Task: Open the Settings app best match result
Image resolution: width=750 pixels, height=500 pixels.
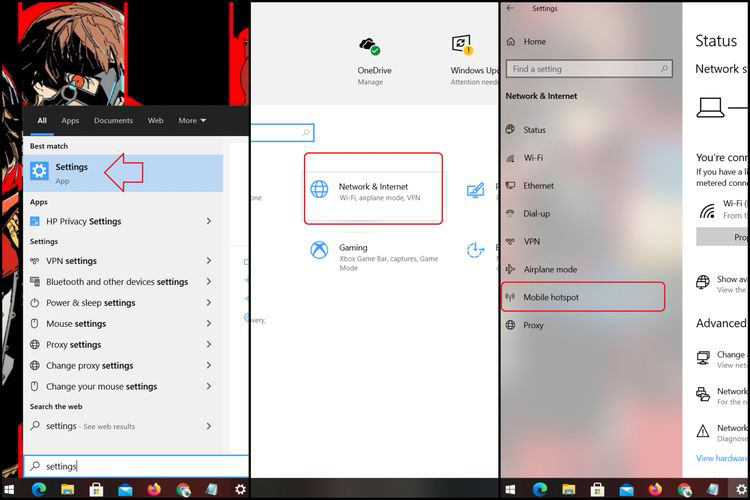Action: pyautogui.click(x=123, y=173)
